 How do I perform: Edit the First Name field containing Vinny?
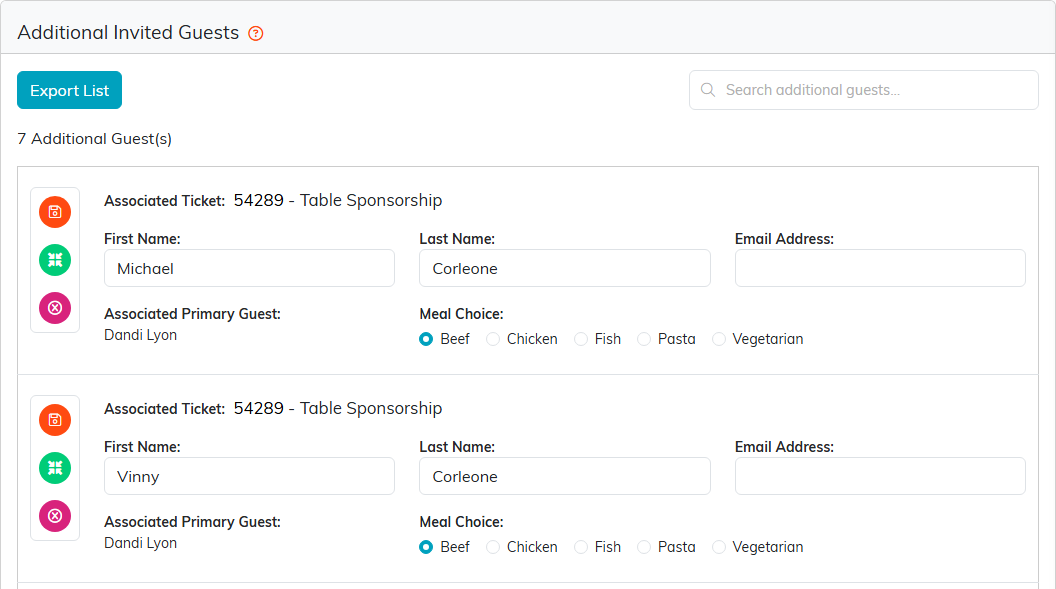click(249, 476)
